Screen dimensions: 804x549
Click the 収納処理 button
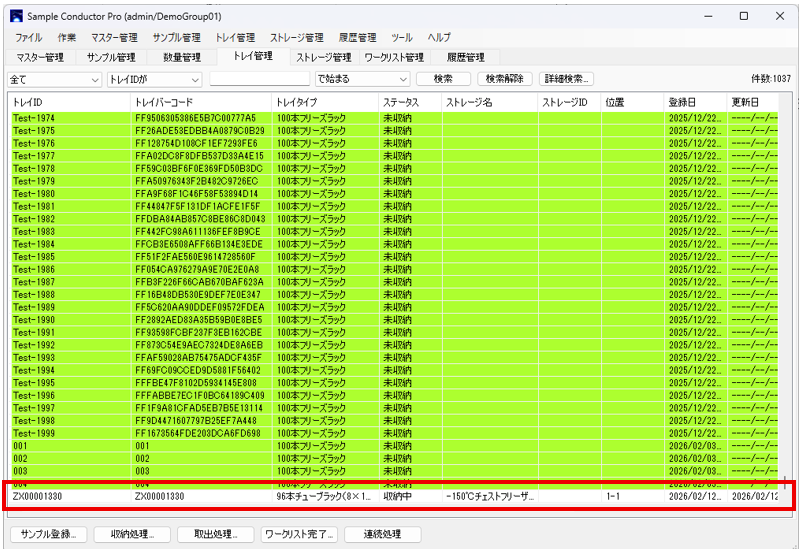pyautogui.click(x=131, y=534)
